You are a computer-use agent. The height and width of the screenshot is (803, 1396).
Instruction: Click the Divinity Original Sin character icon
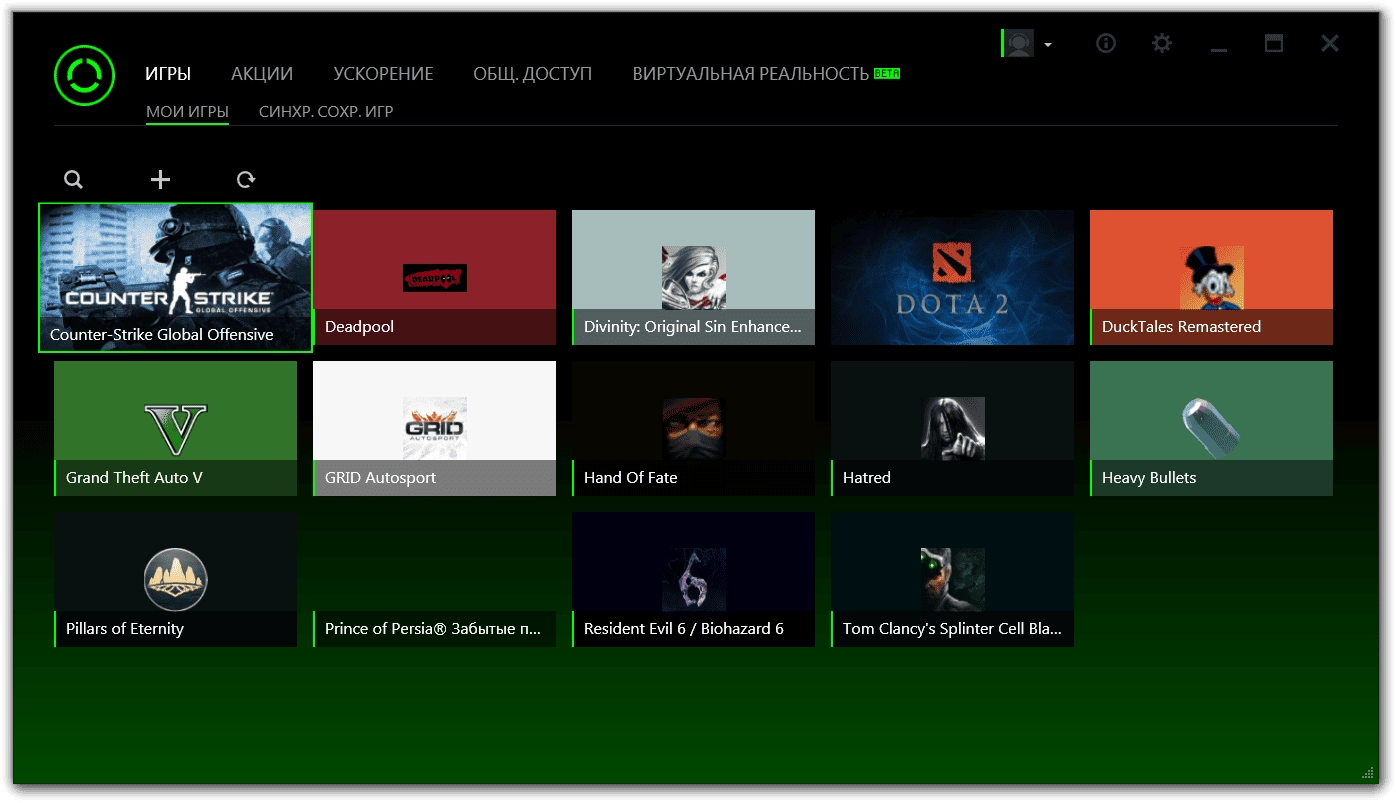tap(693, 278)
